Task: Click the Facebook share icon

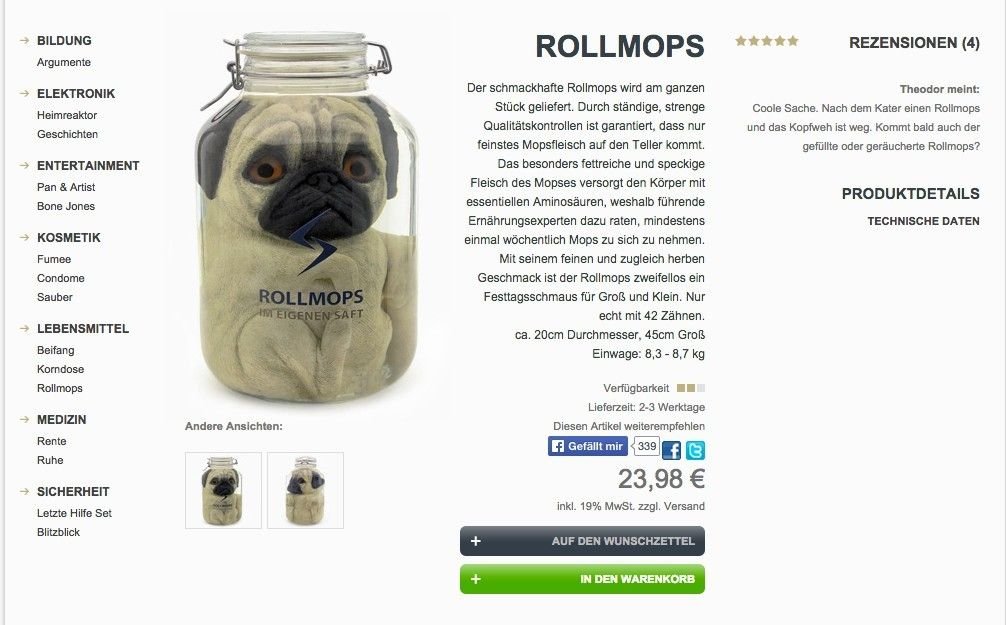Action: coord(671,450)
